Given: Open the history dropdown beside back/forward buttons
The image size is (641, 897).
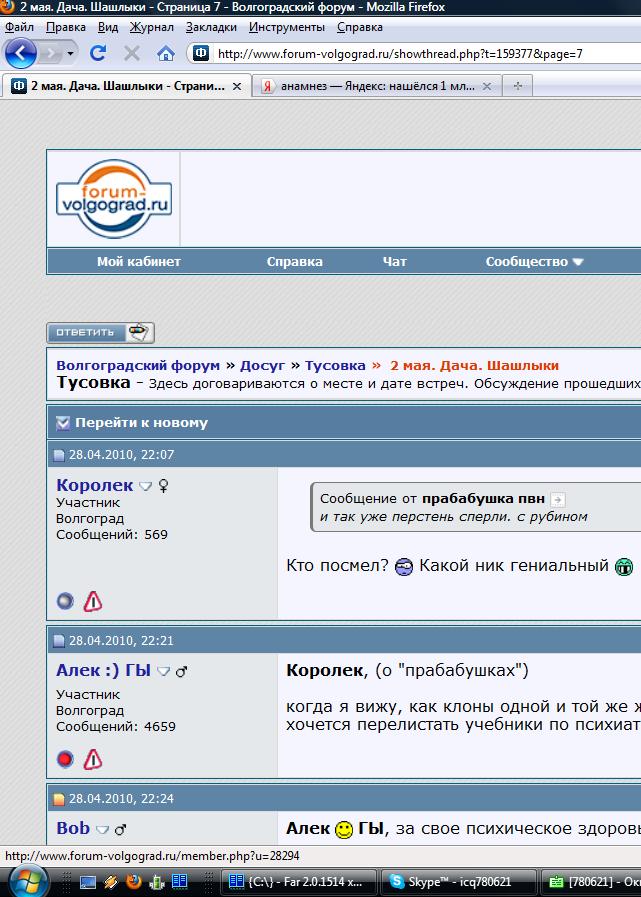Looking at the screenshot, I should coord(71,53).
